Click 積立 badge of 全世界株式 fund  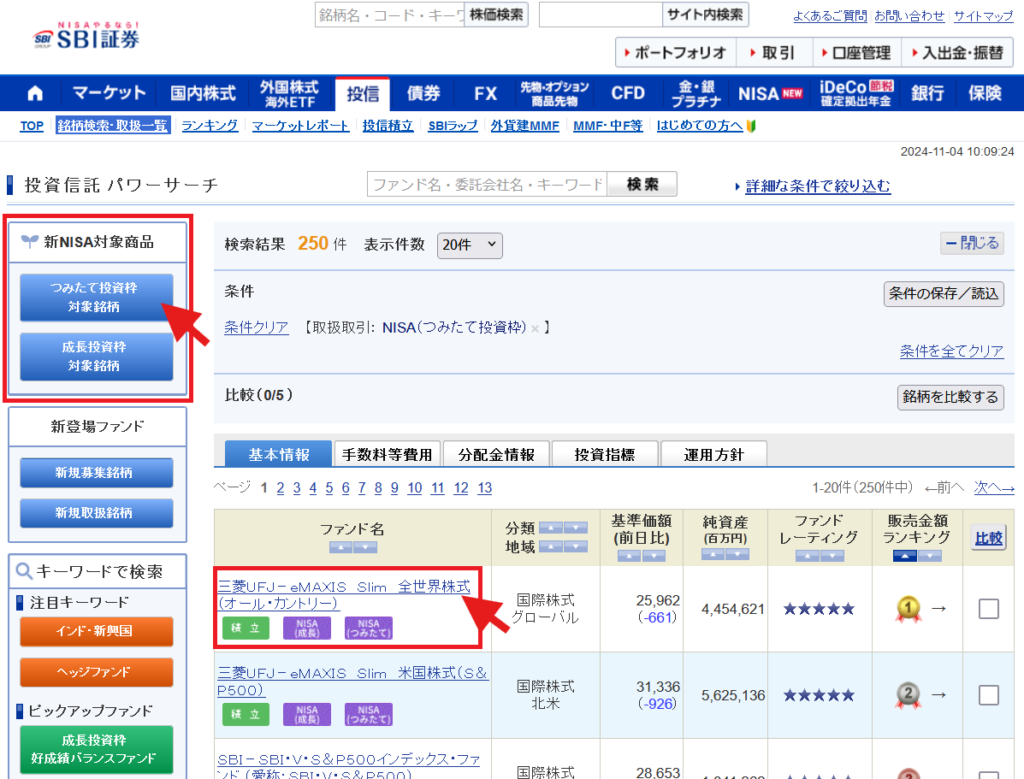(x=246, y=628)
